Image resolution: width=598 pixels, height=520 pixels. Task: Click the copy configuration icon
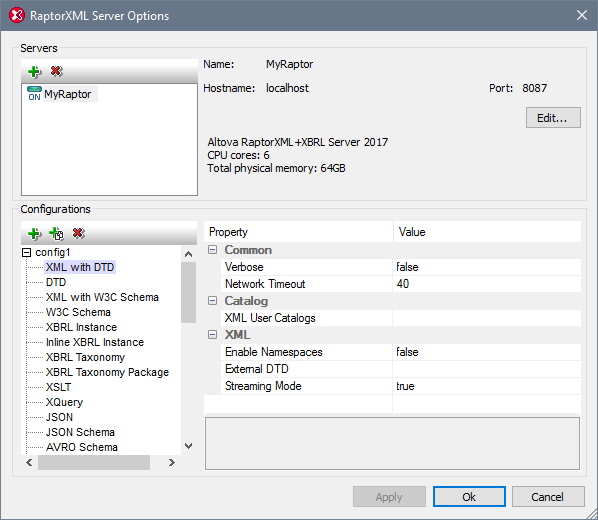tap(56, 233)
